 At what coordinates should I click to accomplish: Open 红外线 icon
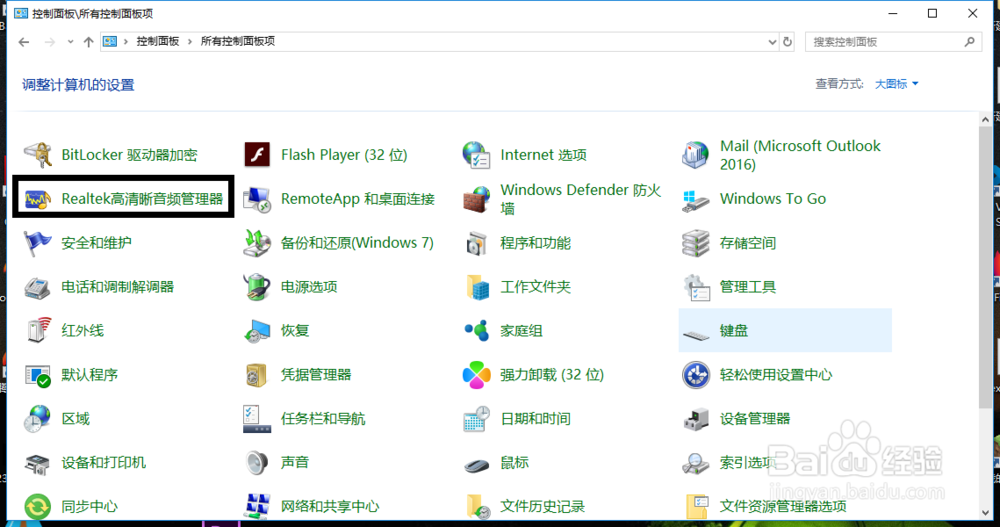(x=38, y=330)
